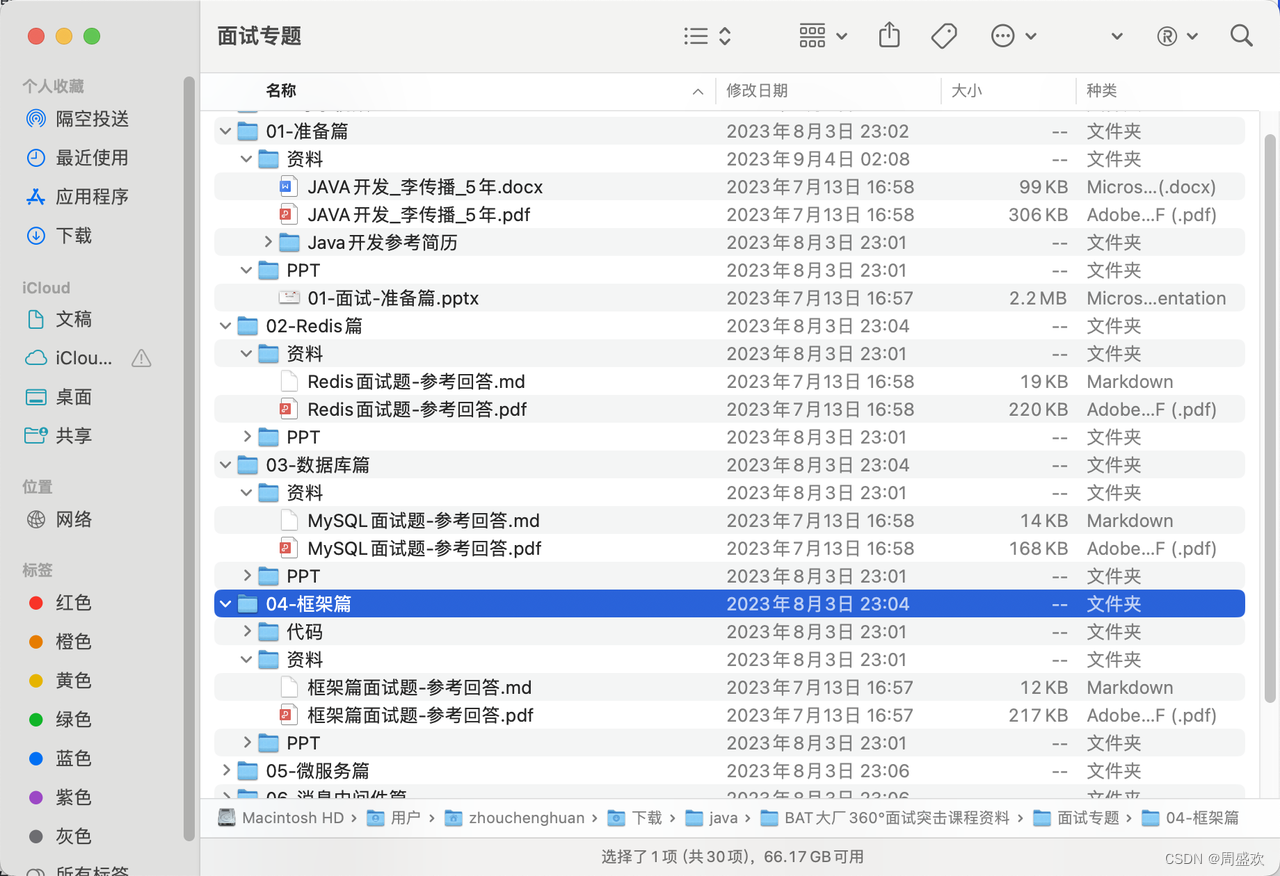
Task: Start a search using the magnifier icon
Action: tap(1240, 35)
